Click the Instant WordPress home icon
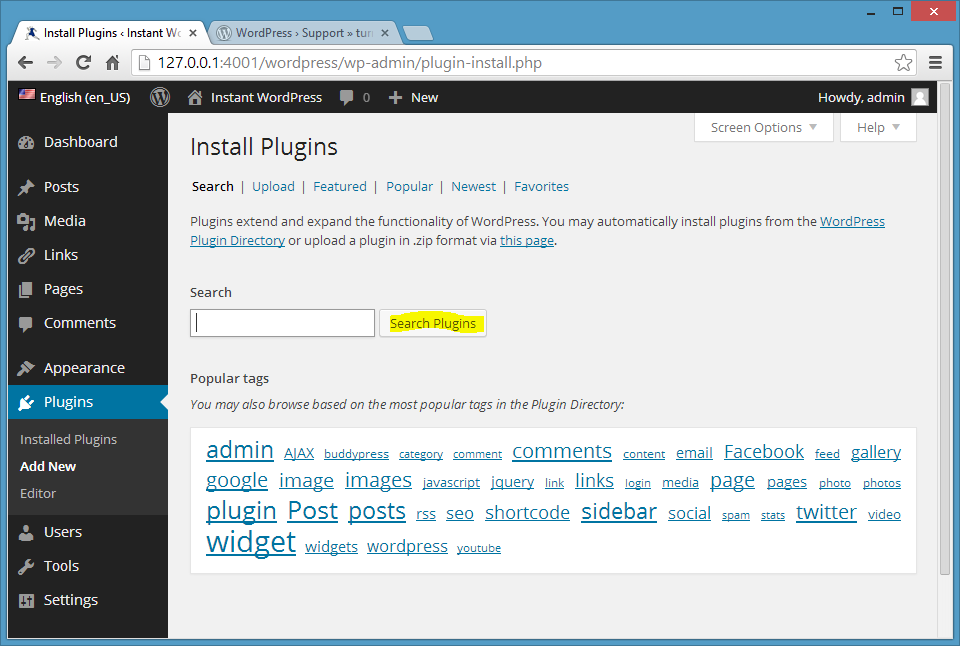Viewport: 960px width, 646px height. [x=195, y=97]
